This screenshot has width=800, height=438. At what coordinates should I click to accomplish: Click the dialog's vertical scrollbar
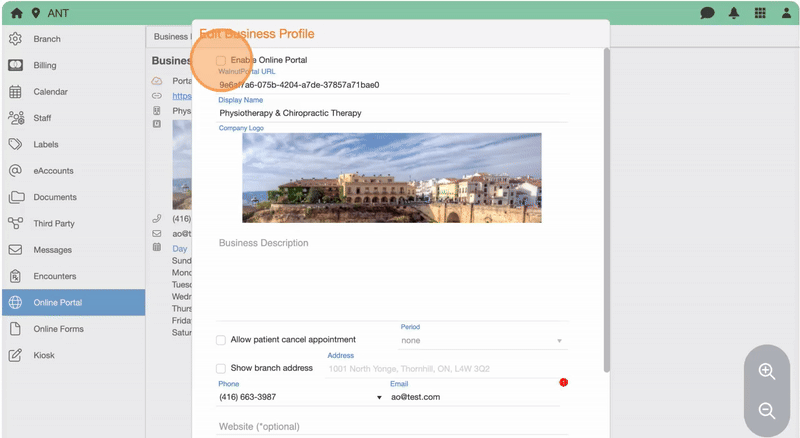(x=605, y=200)
